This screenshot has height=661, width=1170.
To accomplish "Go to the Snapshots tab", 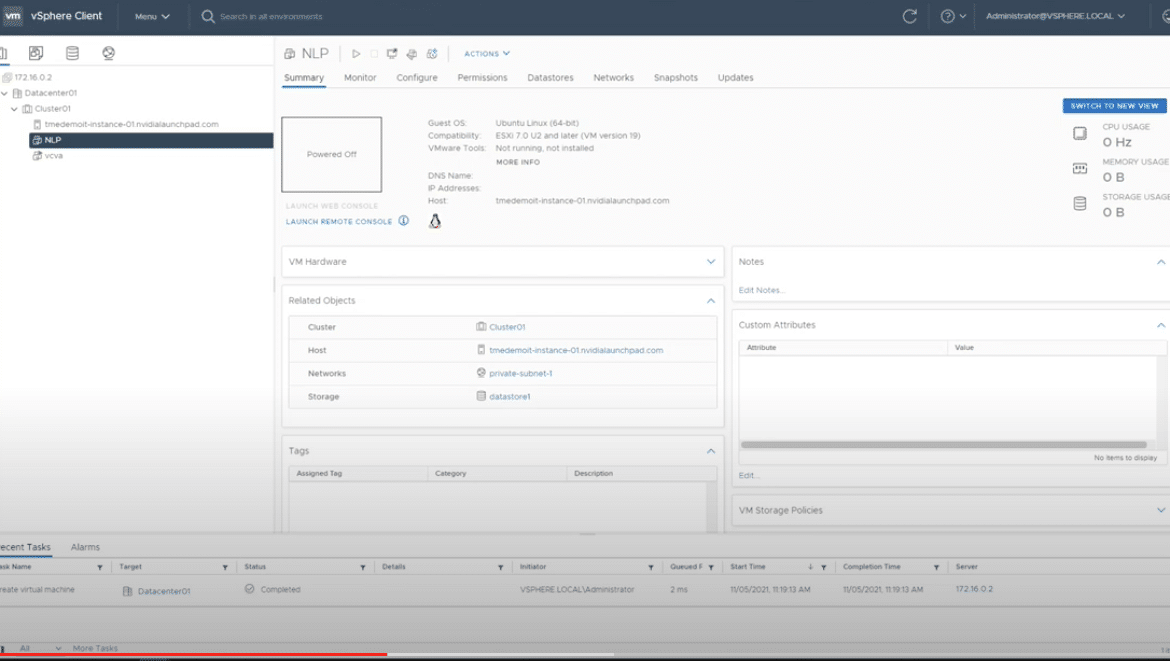I will pyautogui.click(x=676, y=78).
